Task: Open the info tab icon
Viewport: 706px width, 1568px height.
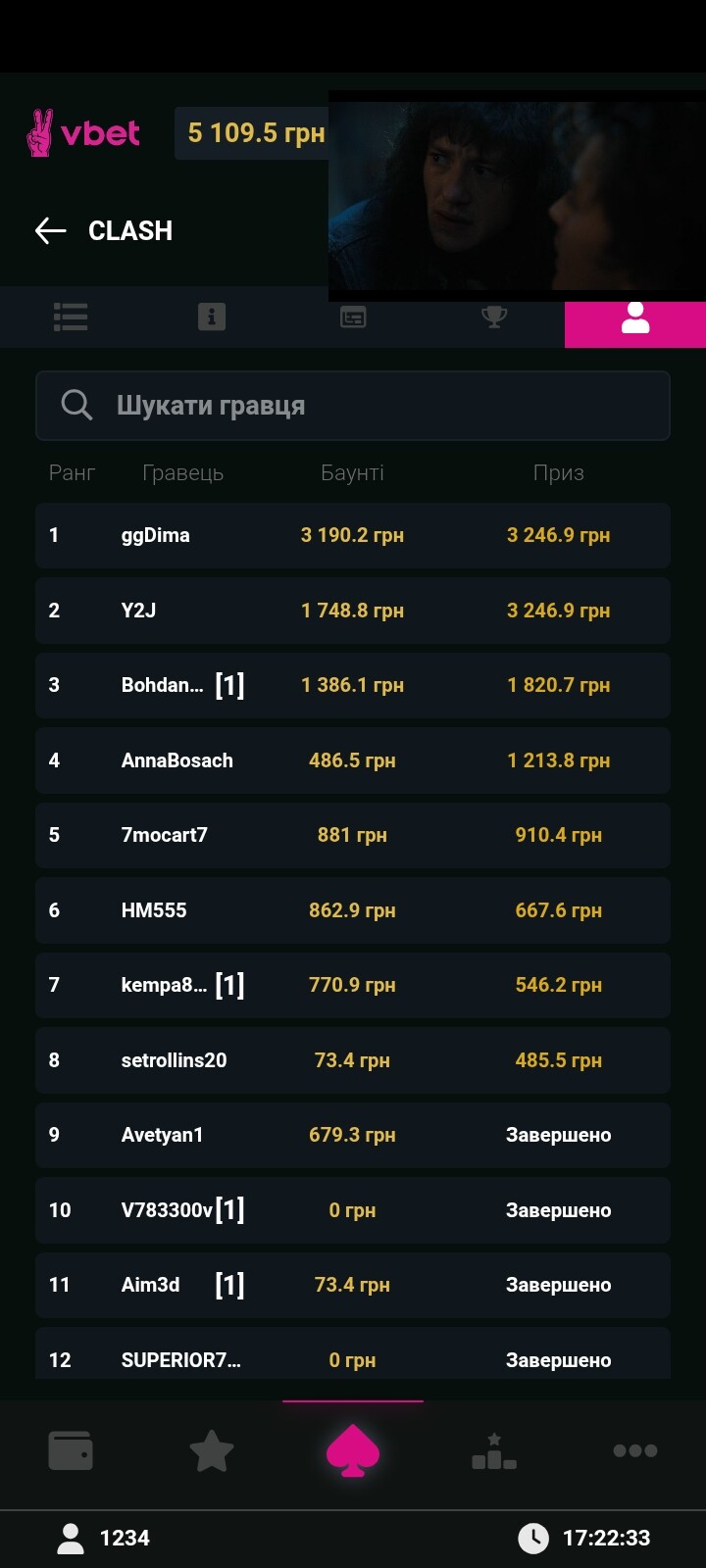Action: 212,318
